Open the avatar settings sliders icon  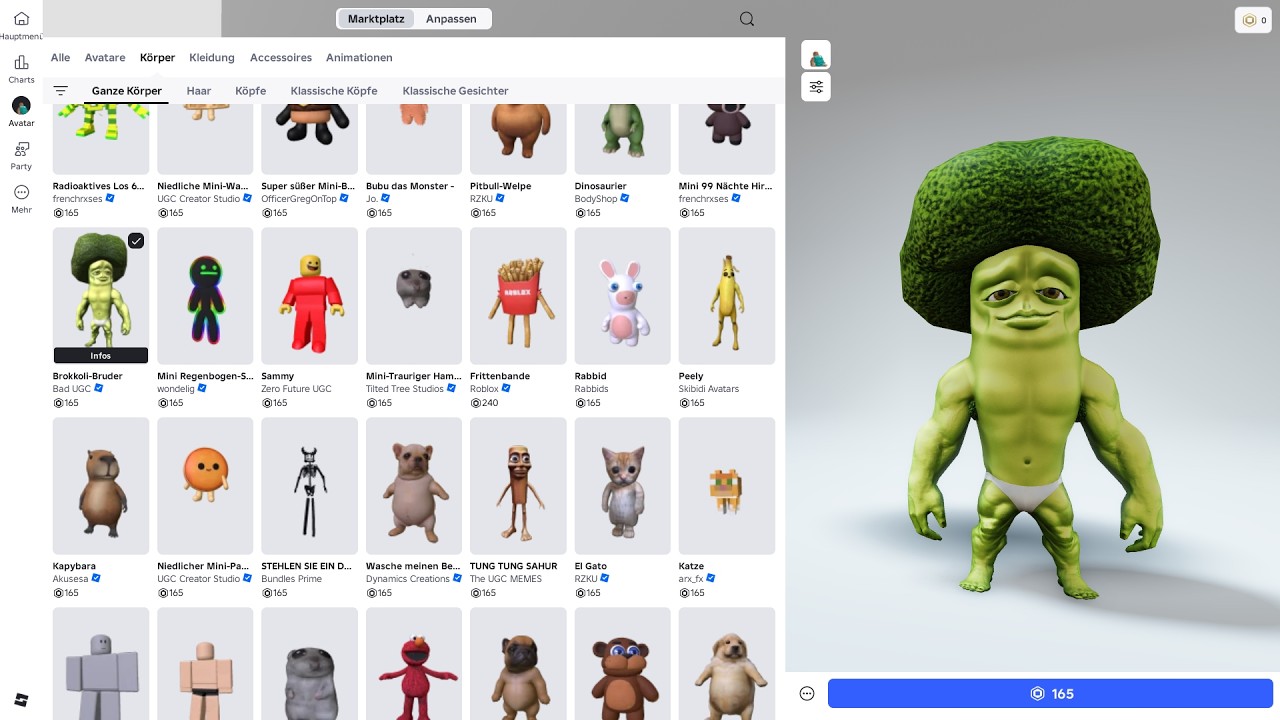pos(816,87)
